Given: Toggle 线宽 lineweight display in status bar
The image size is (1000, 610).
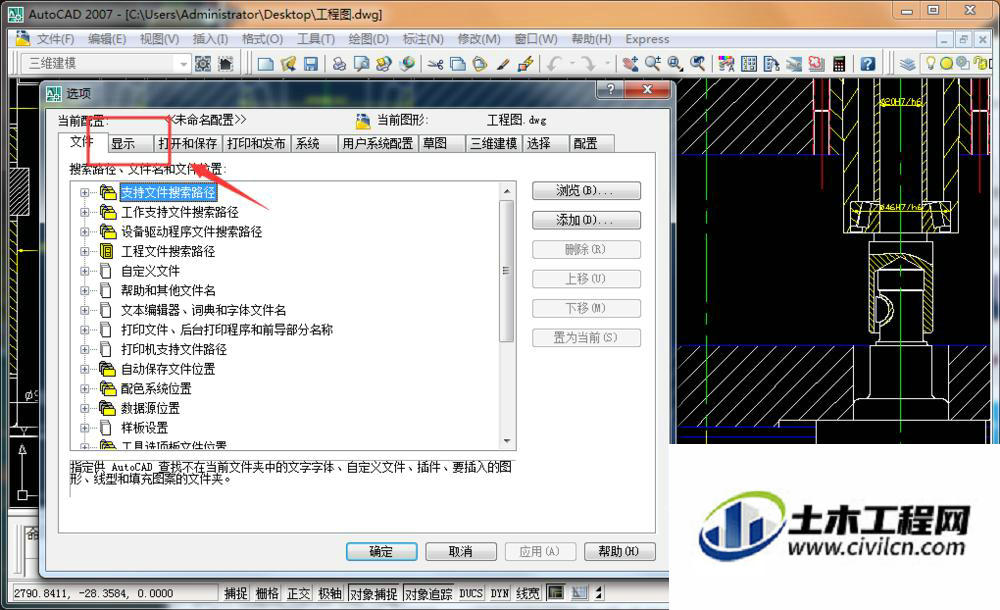Looking at the screenshot, I should (527, 593).
